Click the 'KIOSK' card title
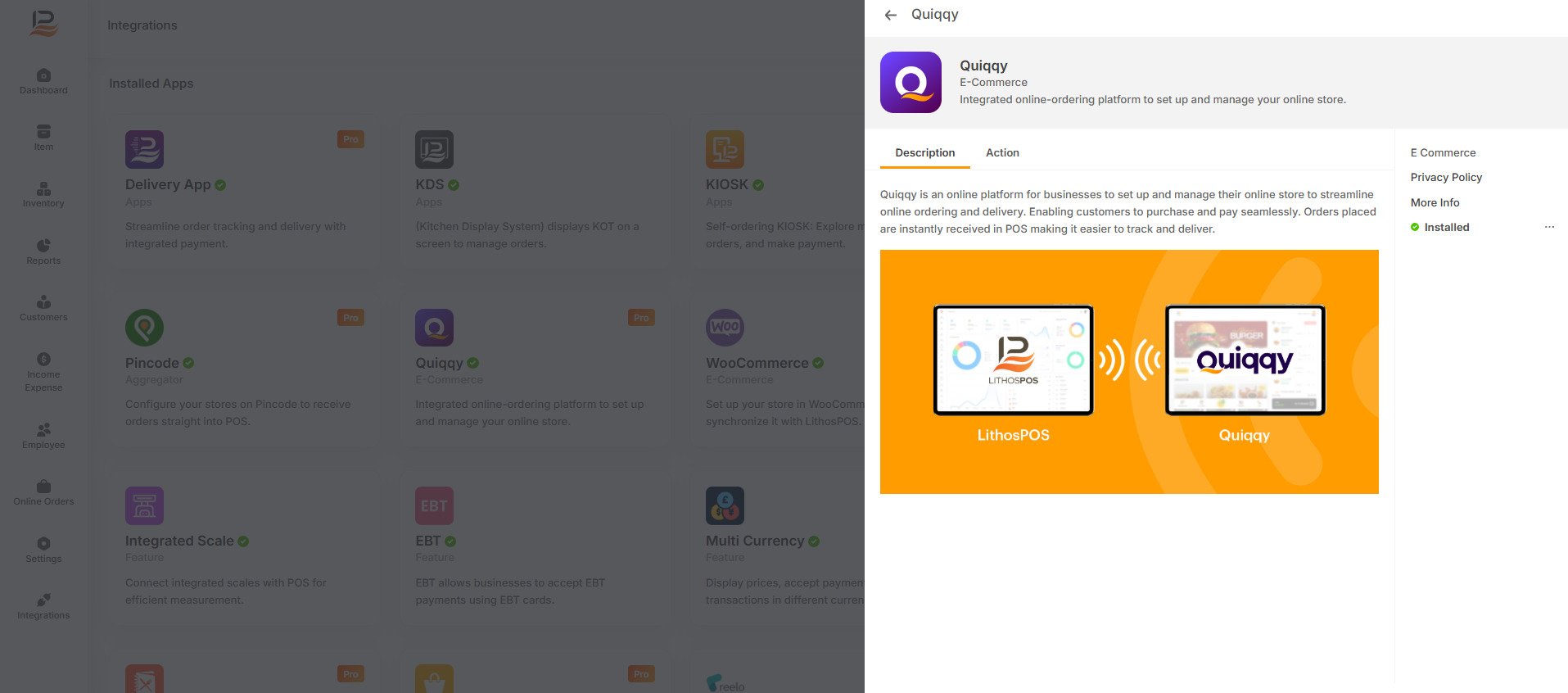Image resolution: width=1568 pixels, height=693 pixels. [x=727, y=184]
